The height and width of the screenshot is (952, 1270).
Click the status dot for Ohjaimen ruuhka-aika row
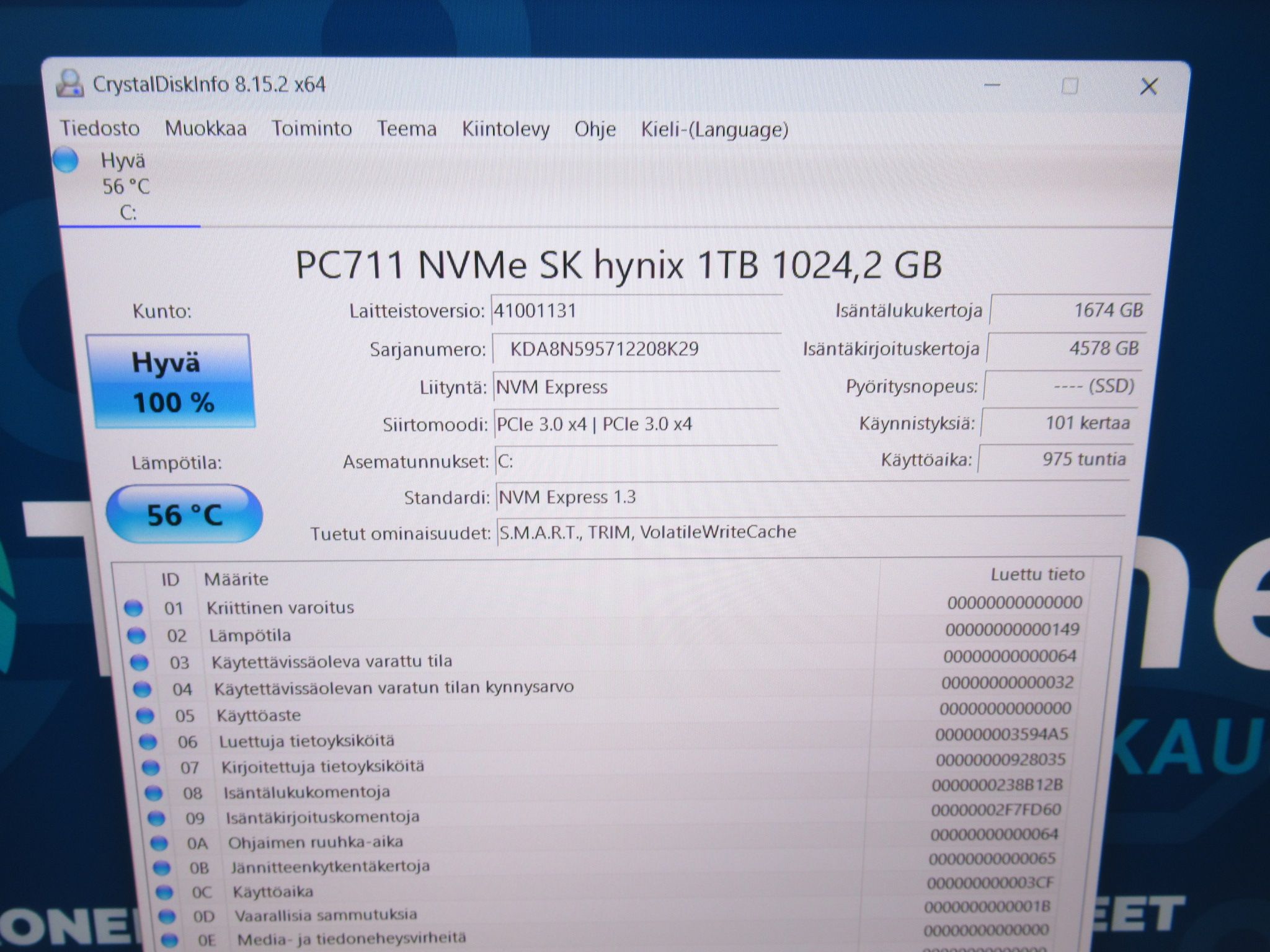[159, 844]
